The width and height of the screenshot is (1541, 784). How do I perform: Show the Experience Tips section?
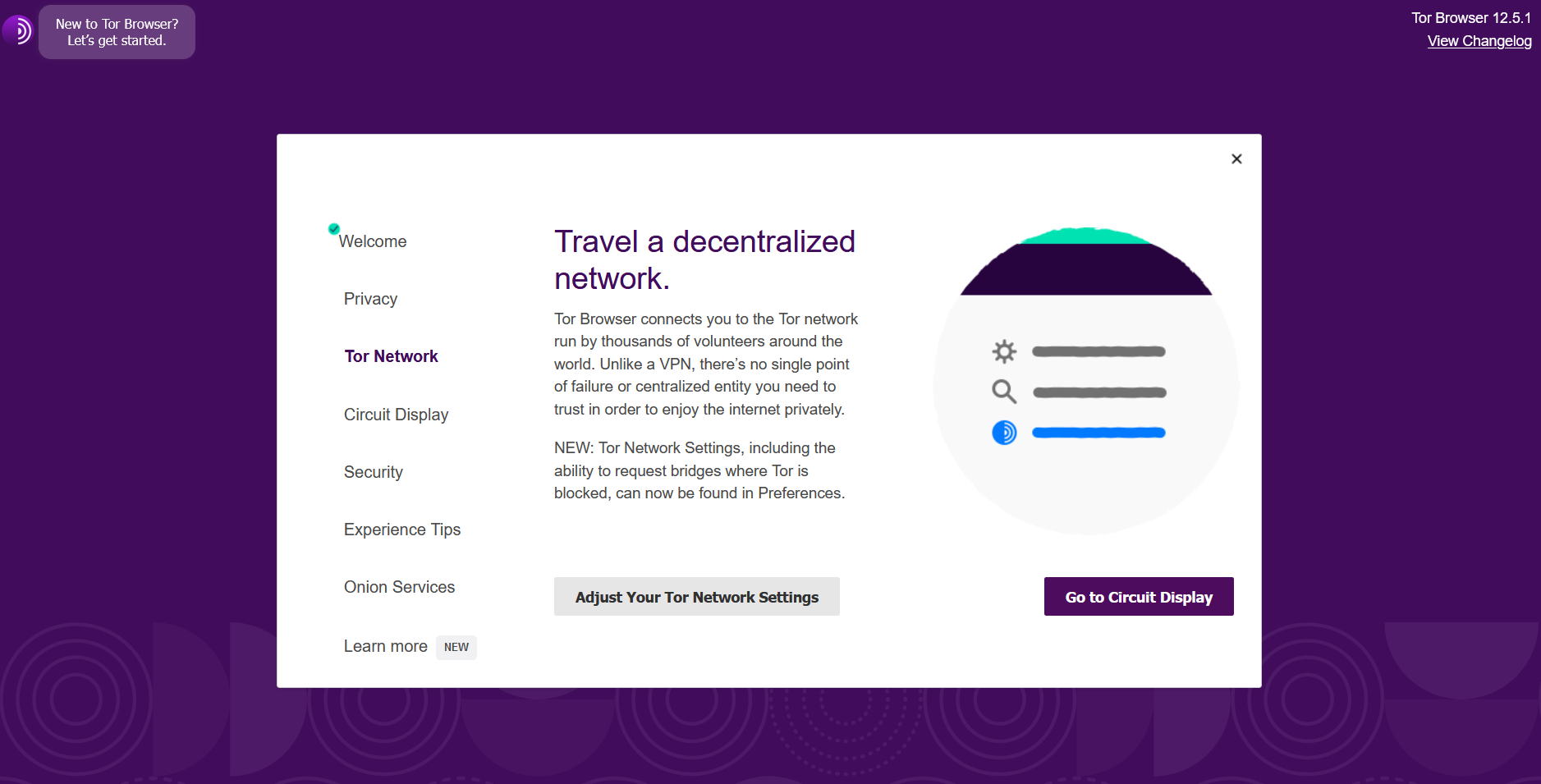point(402,530)
